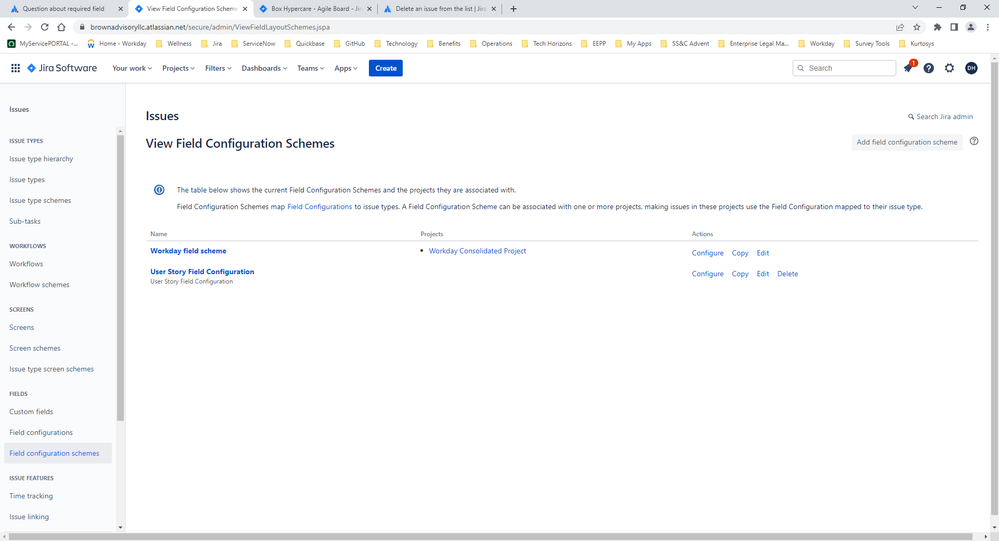Click the browser address bar URL
This screenshot has width=999, height=541.
pyautogui.click(x=210, y=27)
